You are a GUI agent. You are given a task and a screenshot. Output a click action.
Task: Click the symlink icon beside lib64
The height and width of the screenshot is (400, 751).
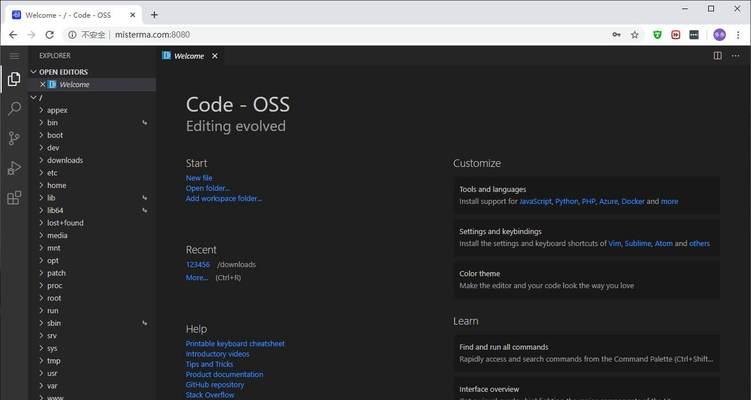pyautogui.click(x=145, y=210)
